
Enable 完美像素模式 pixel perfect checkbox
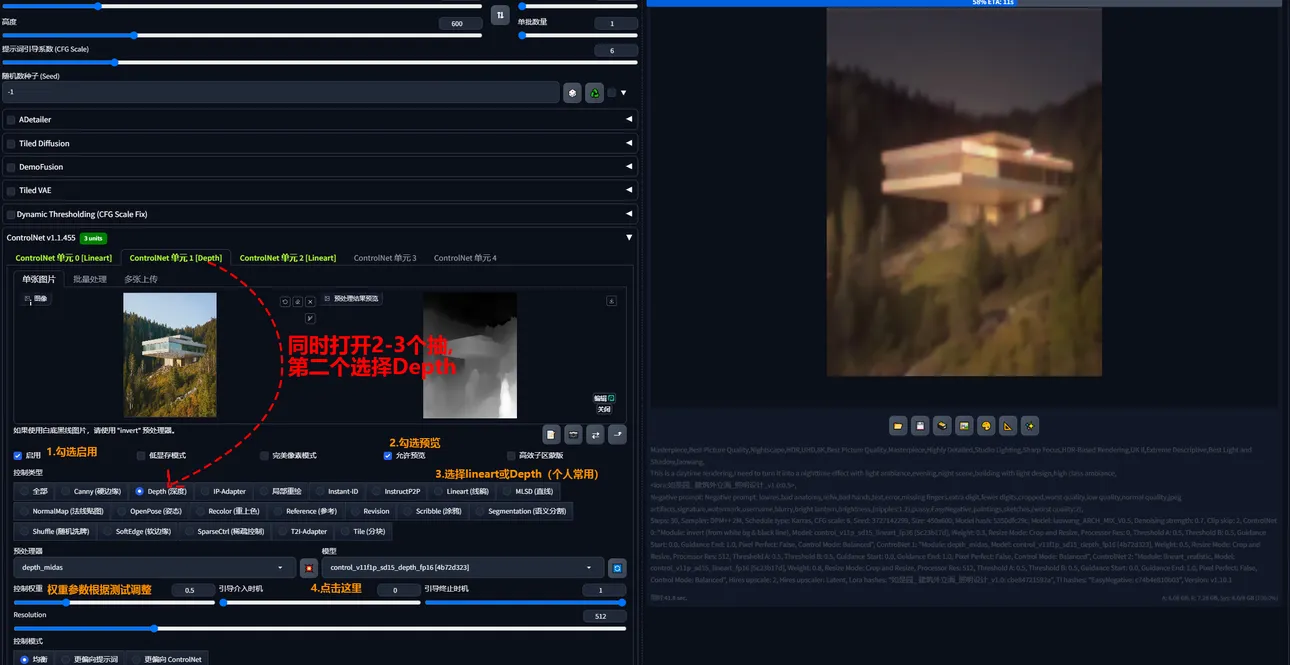pyautogui.click(x=264, y=455)
